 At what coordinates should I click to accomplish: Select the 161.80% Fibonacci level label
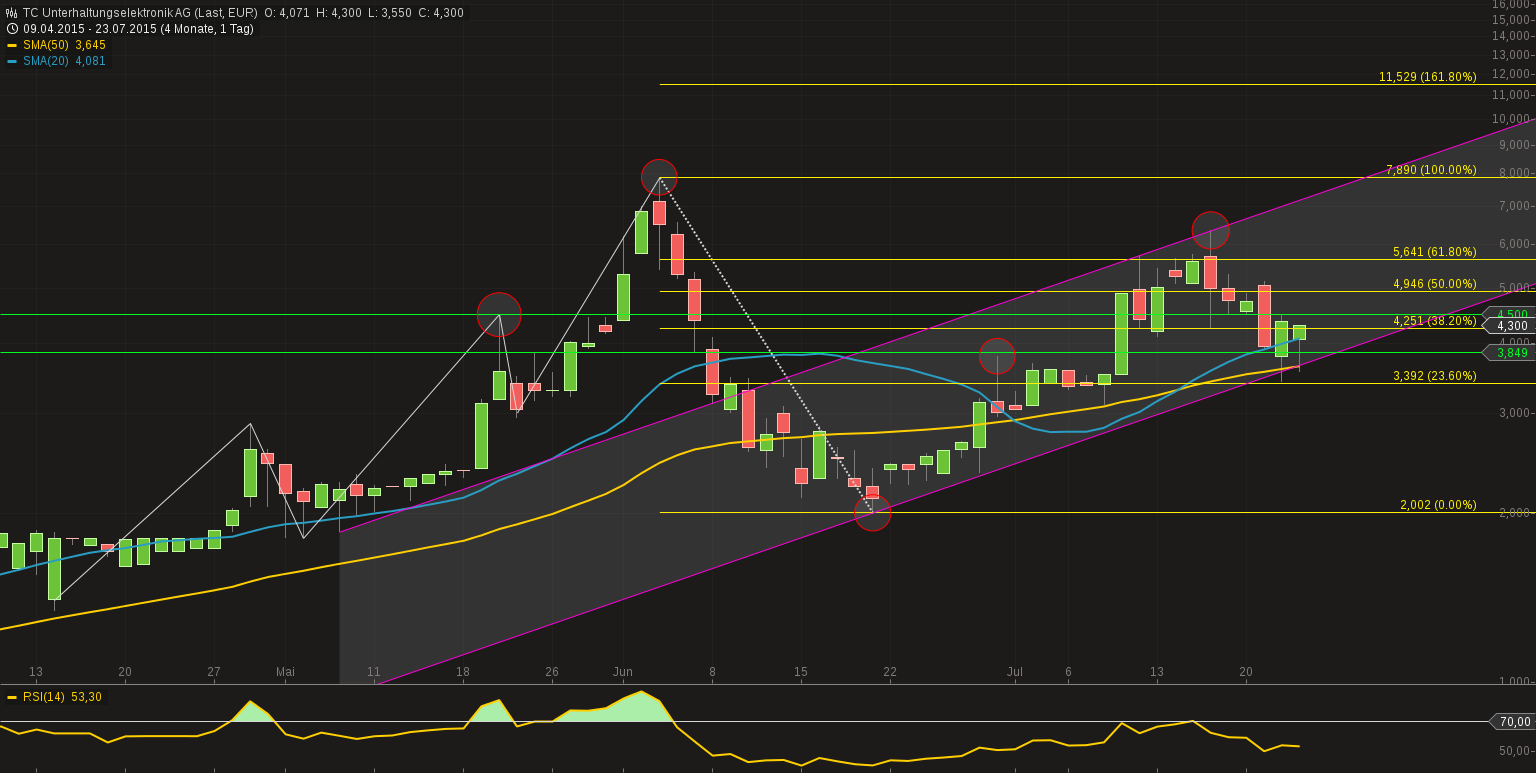click(x=1427, y=77)
